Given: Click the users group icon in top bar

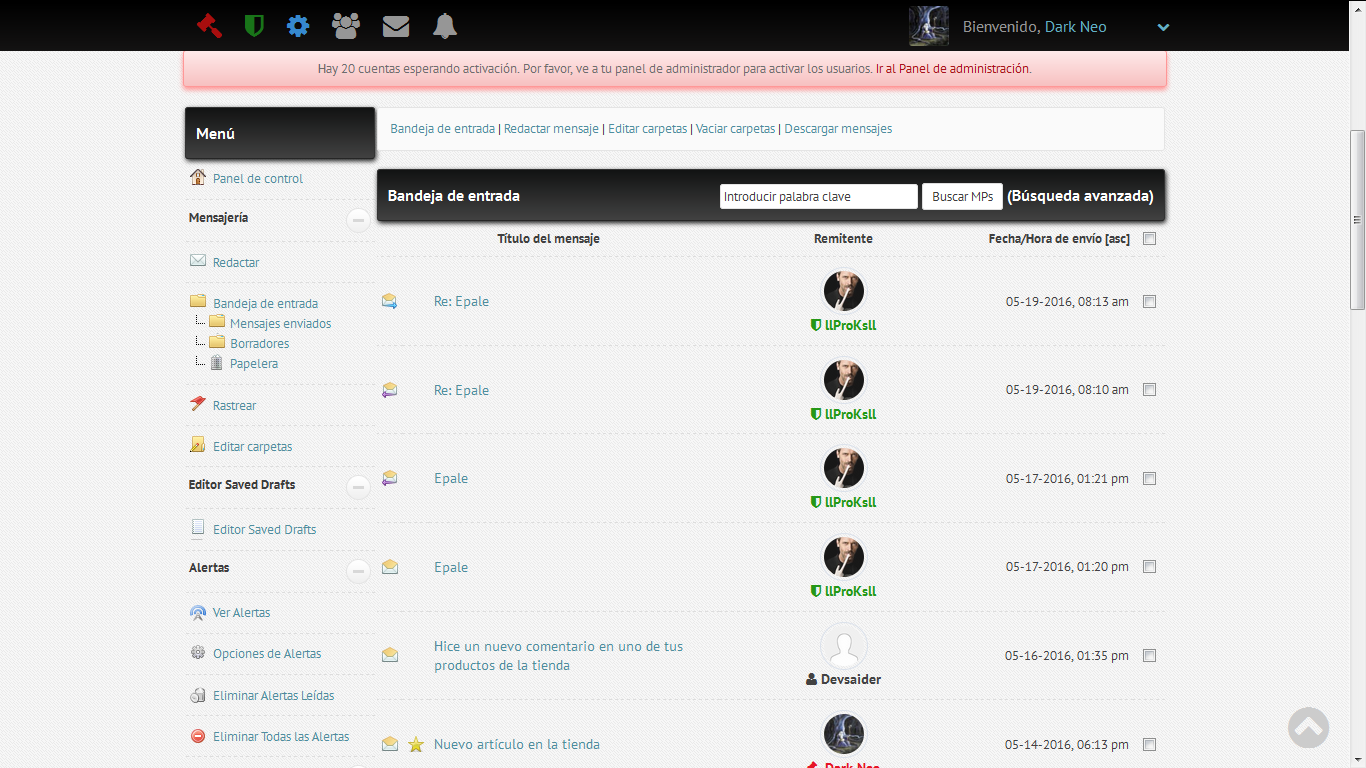Looking at the screenshot, I should pyautogui.click(x=346, y=26).
